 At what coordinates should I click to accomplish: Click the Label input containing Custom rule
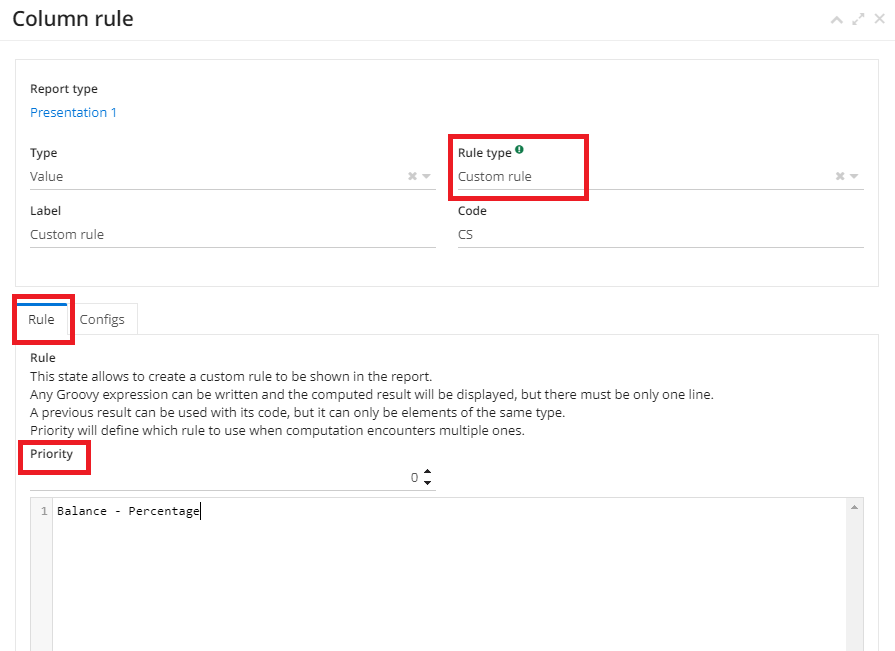[x=232, y=235]
